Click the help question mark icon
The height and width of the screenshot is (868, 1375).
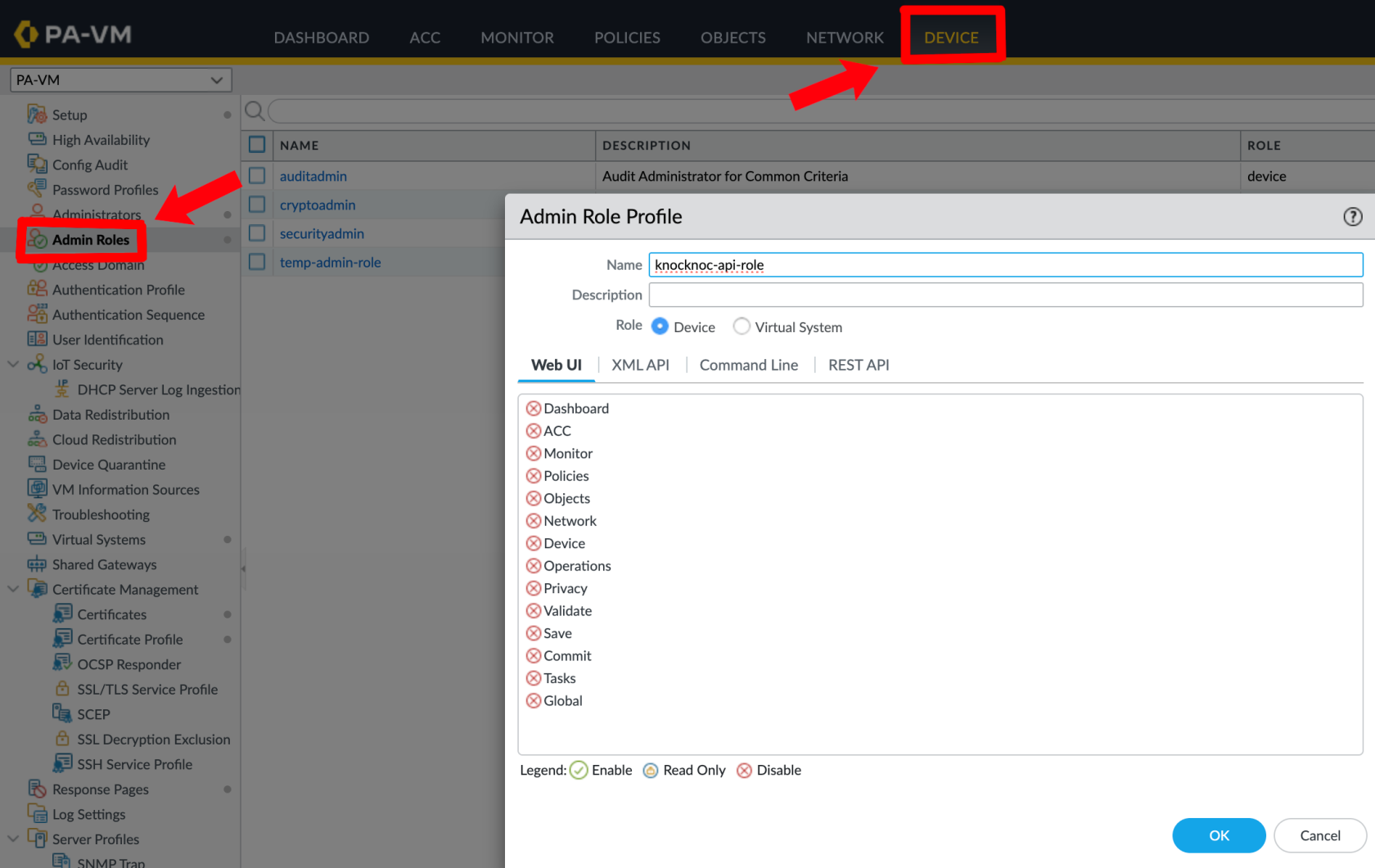pyautogui.click(x=1352, y=217)
